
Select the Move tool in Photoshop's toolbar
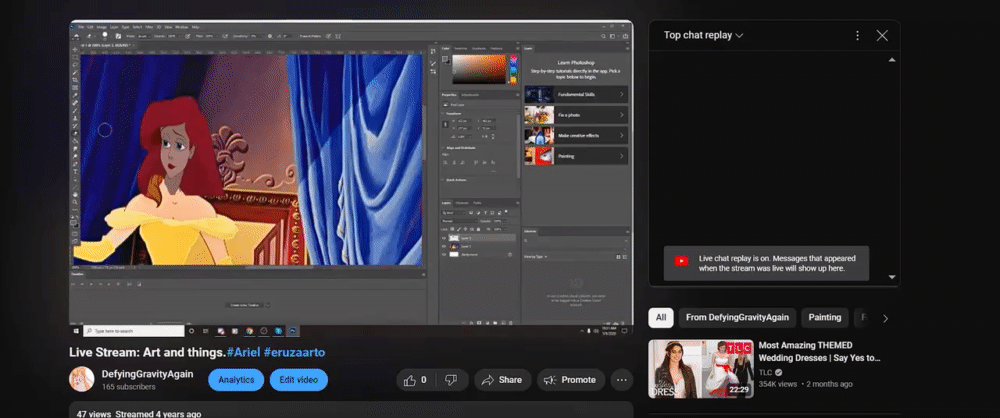(75, 49)
